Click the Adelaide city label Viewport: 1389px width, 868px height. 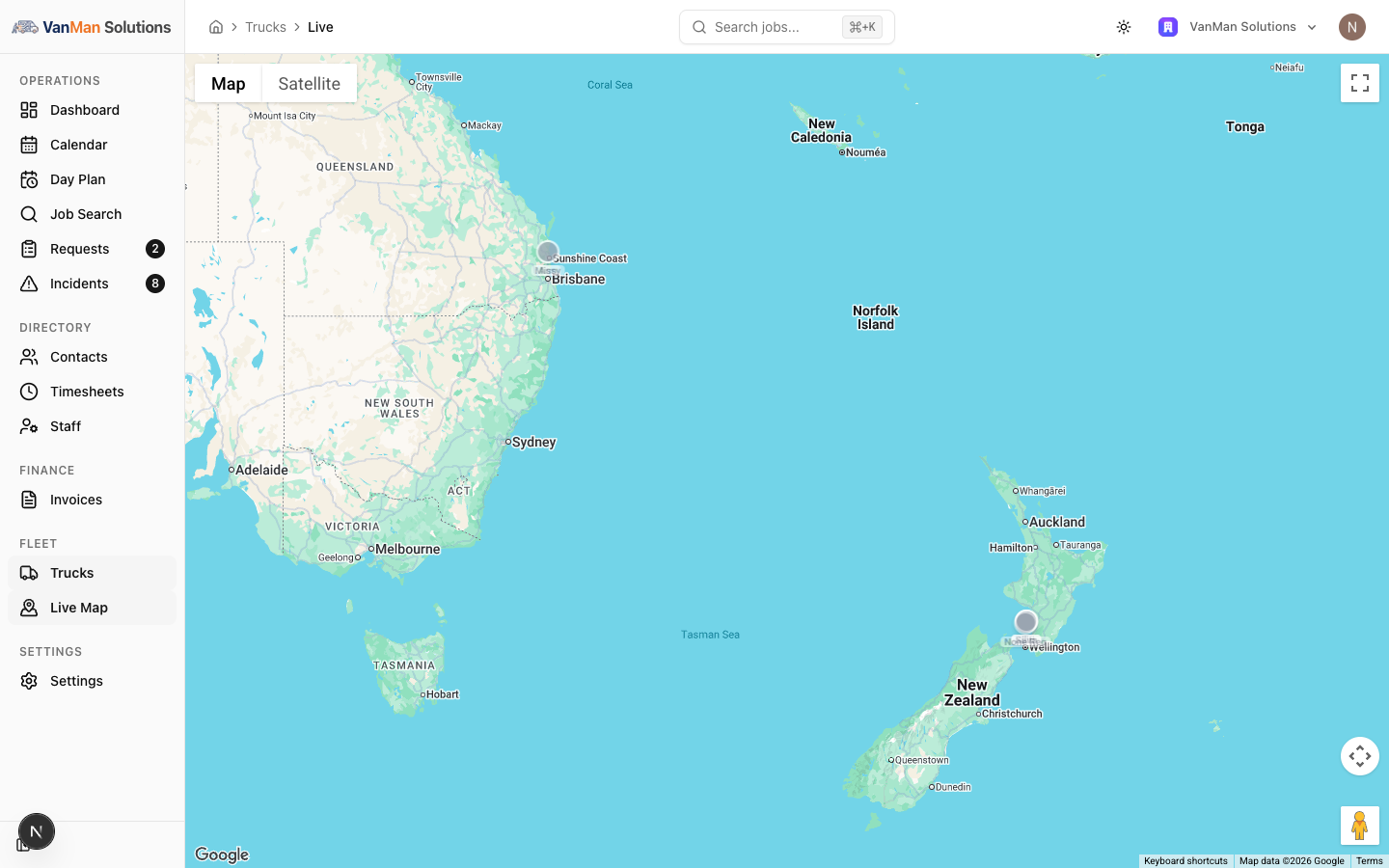pyautogui.click(x=261, y=470)
